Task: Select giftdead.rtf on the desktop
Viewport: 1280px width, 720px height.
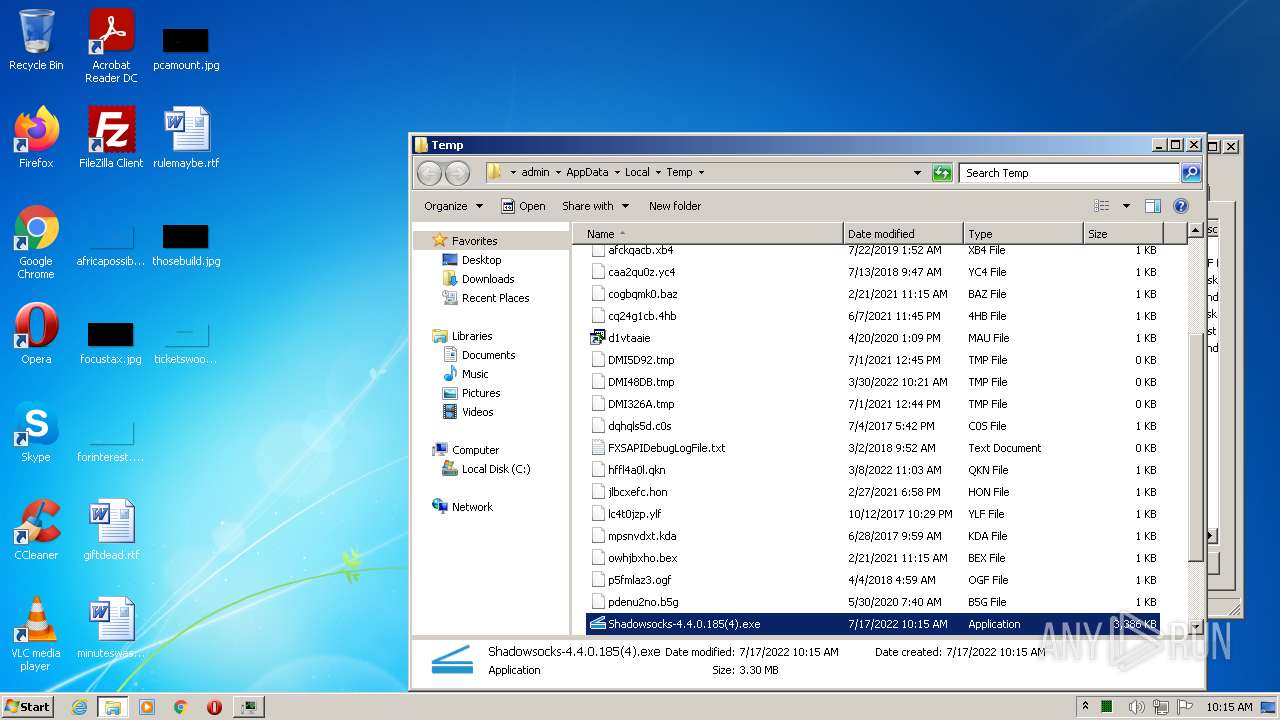Action: [111, 530]
